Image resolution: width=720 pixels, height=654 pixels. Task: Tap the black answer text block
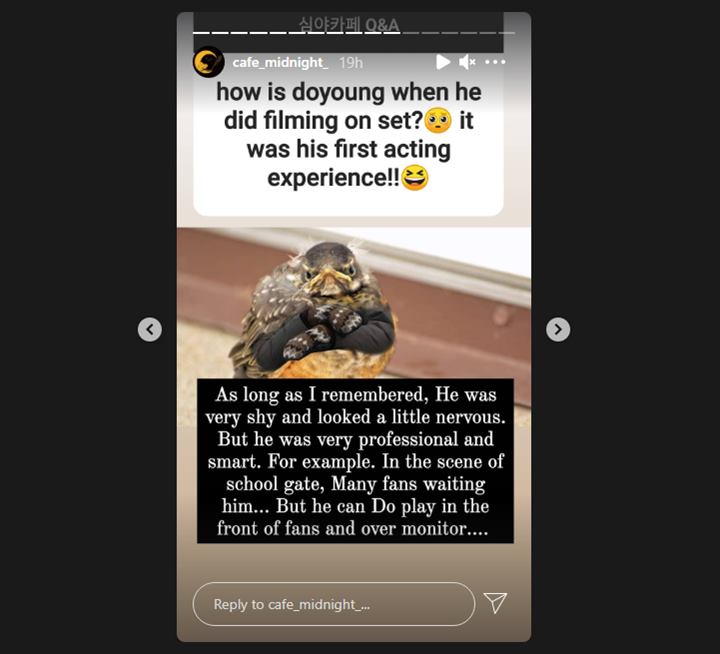(x=355, y=461)
